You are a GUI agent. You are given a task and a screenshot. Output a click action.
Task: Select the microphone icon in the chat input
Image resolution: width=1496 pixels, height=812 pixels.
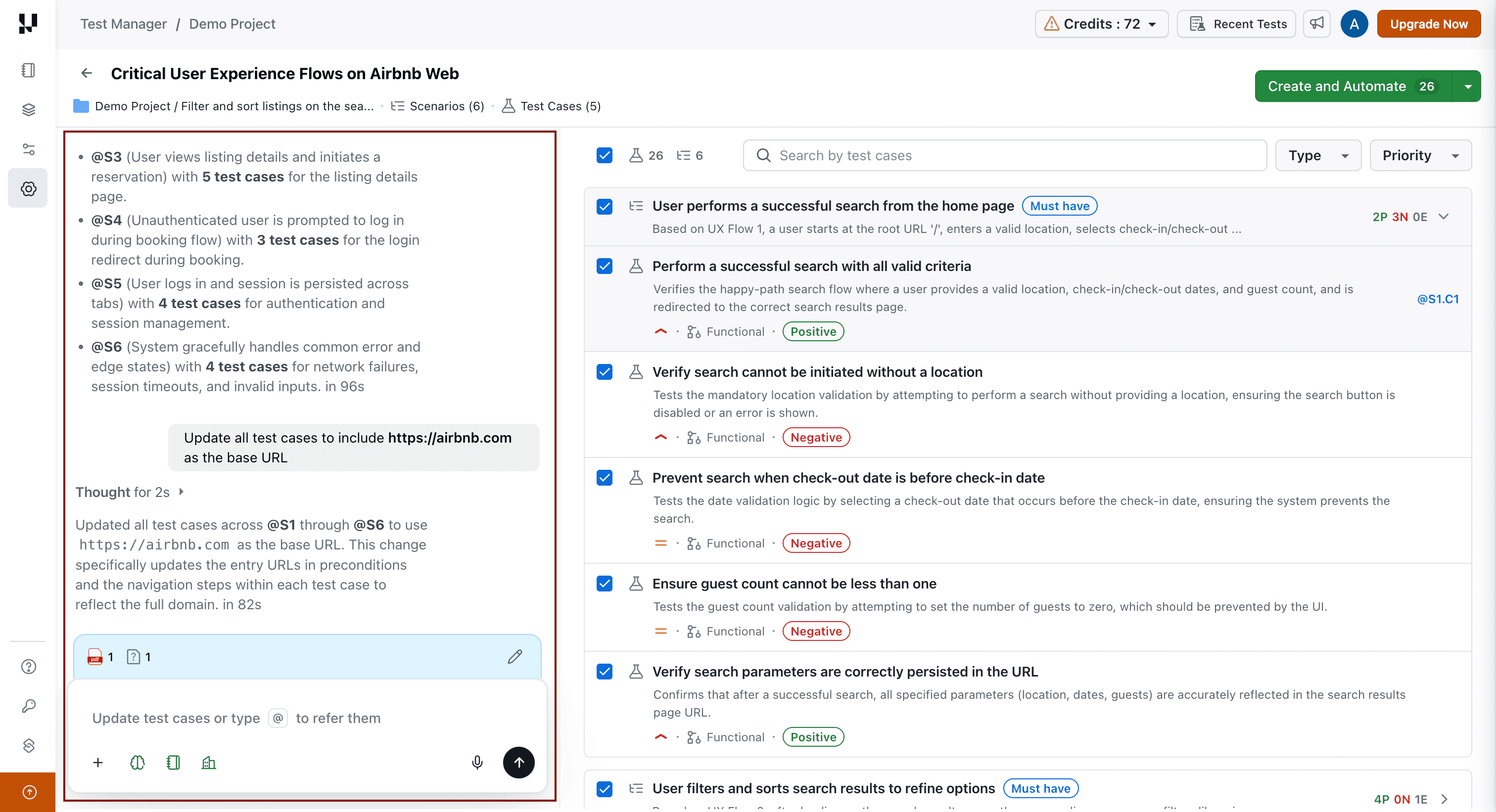tap(477, 762)
